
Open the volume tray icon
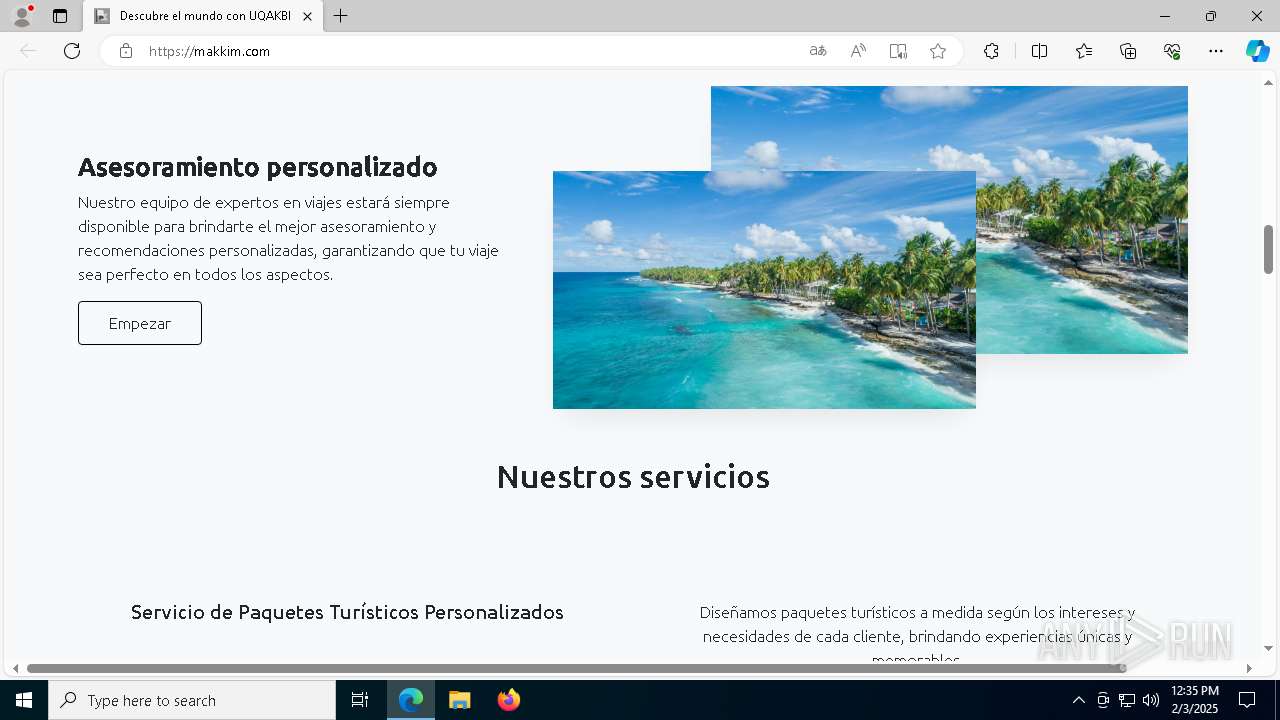click(1151, 700)
